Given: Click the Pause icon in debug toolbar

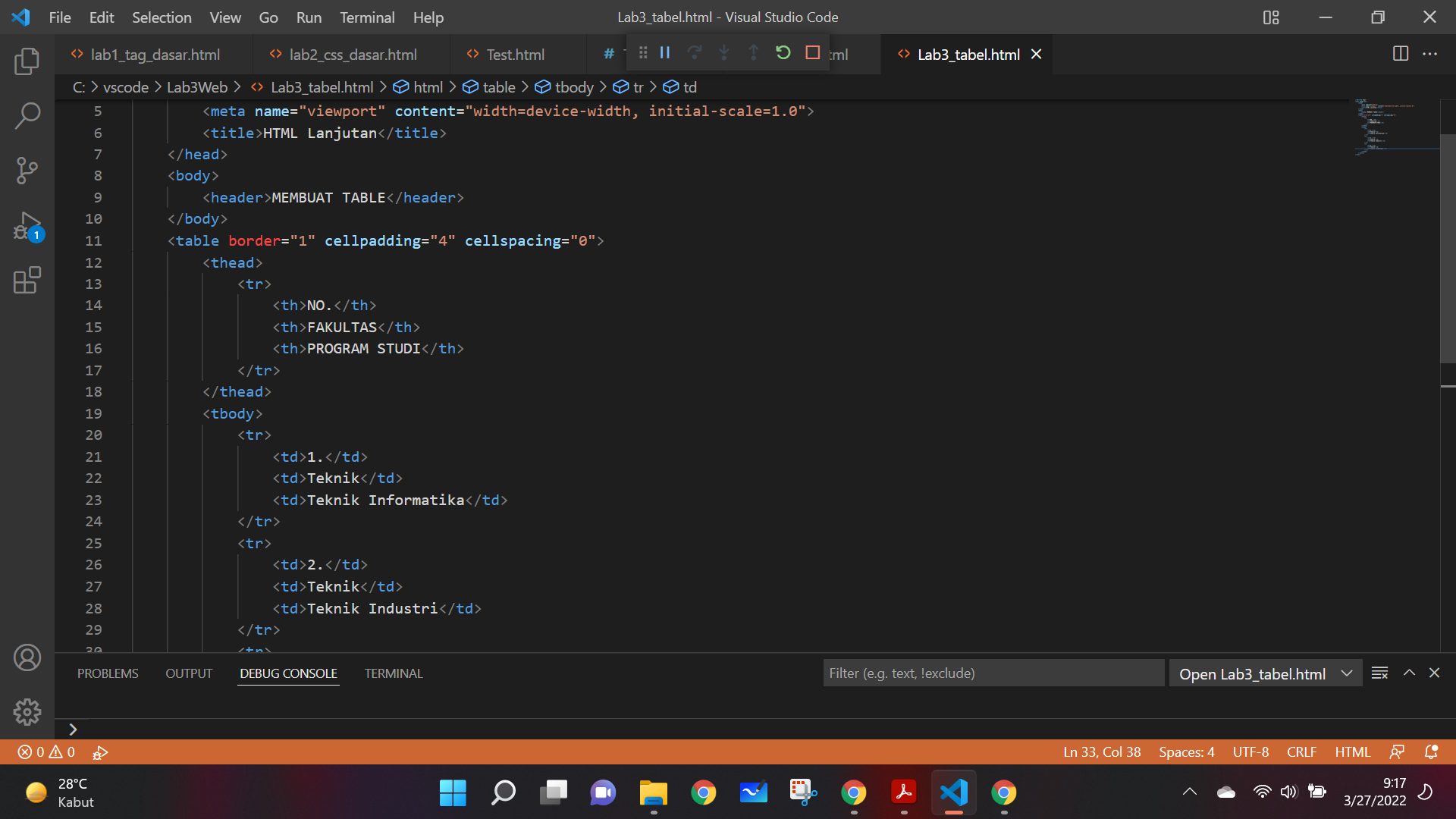Looking at the screenshot, I should pyautogui.click(x=665, y=52).
